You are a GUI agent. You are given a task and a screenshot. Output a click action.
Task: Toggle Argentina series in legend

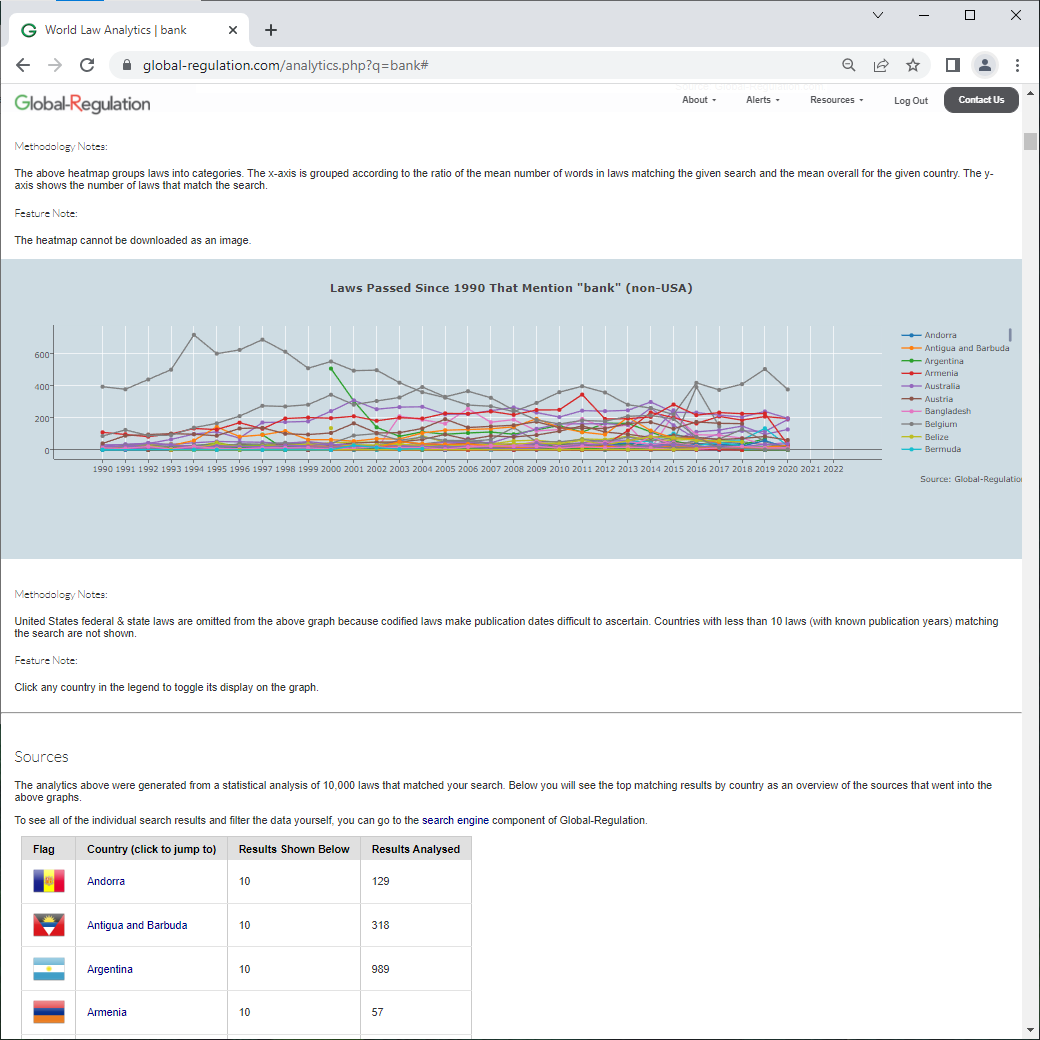point(933,361)
